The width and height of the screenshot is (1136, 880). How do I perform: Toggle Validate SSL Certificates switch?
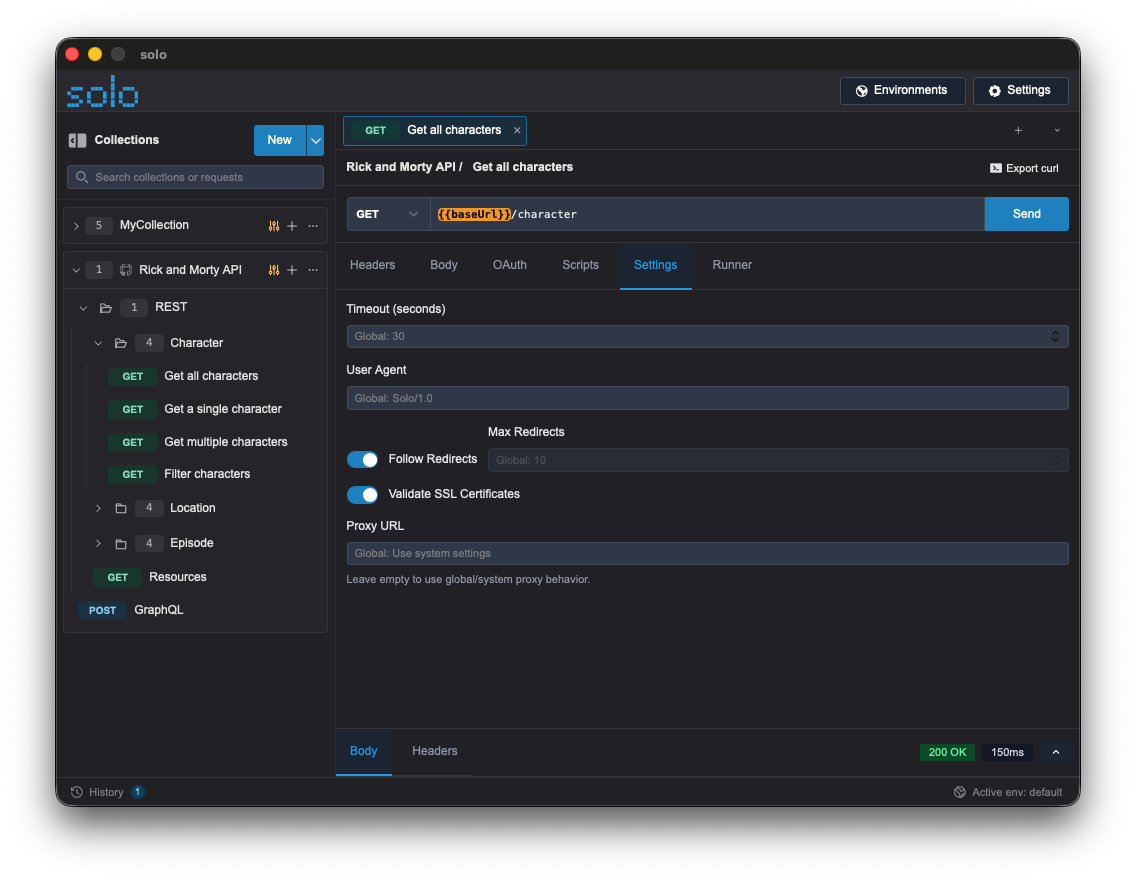tap(362, 495)
